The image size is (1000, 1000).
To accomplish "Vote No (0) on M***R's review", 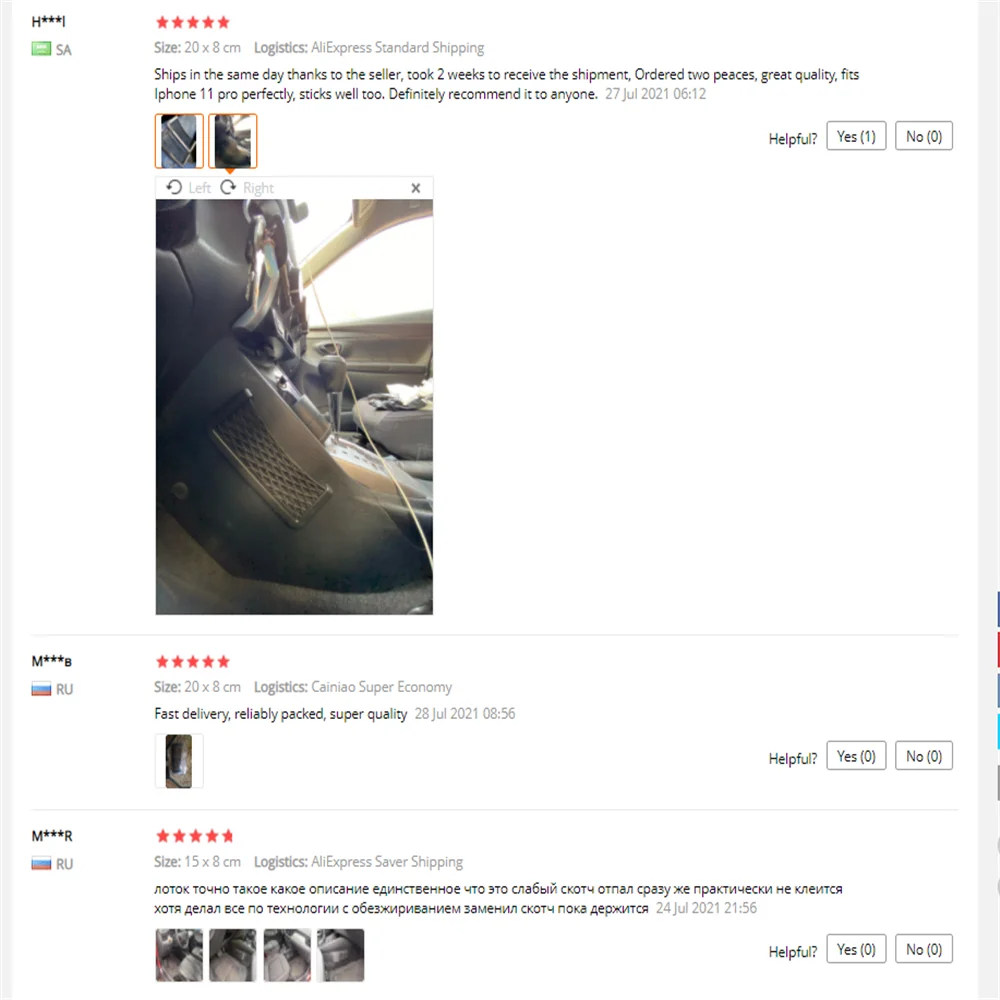I will 923,949.
